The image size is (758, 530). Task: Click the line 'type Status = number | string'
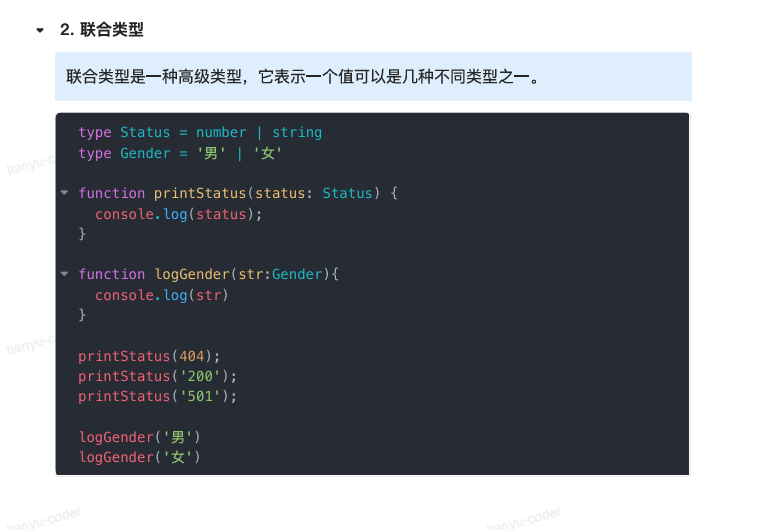[x=200, y=132]
